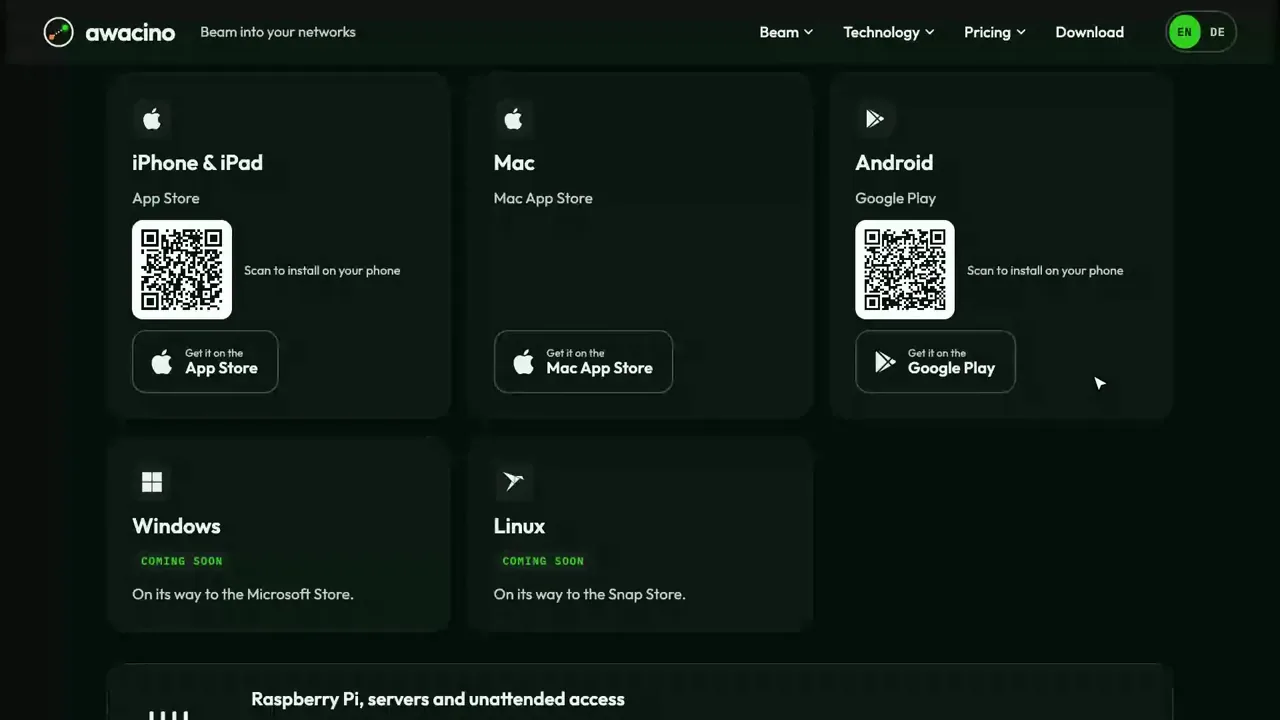Click the "Linux" heading
The width and height of the screenshot is (1280, 720).
pyautogui.click(x=519, y=526)
